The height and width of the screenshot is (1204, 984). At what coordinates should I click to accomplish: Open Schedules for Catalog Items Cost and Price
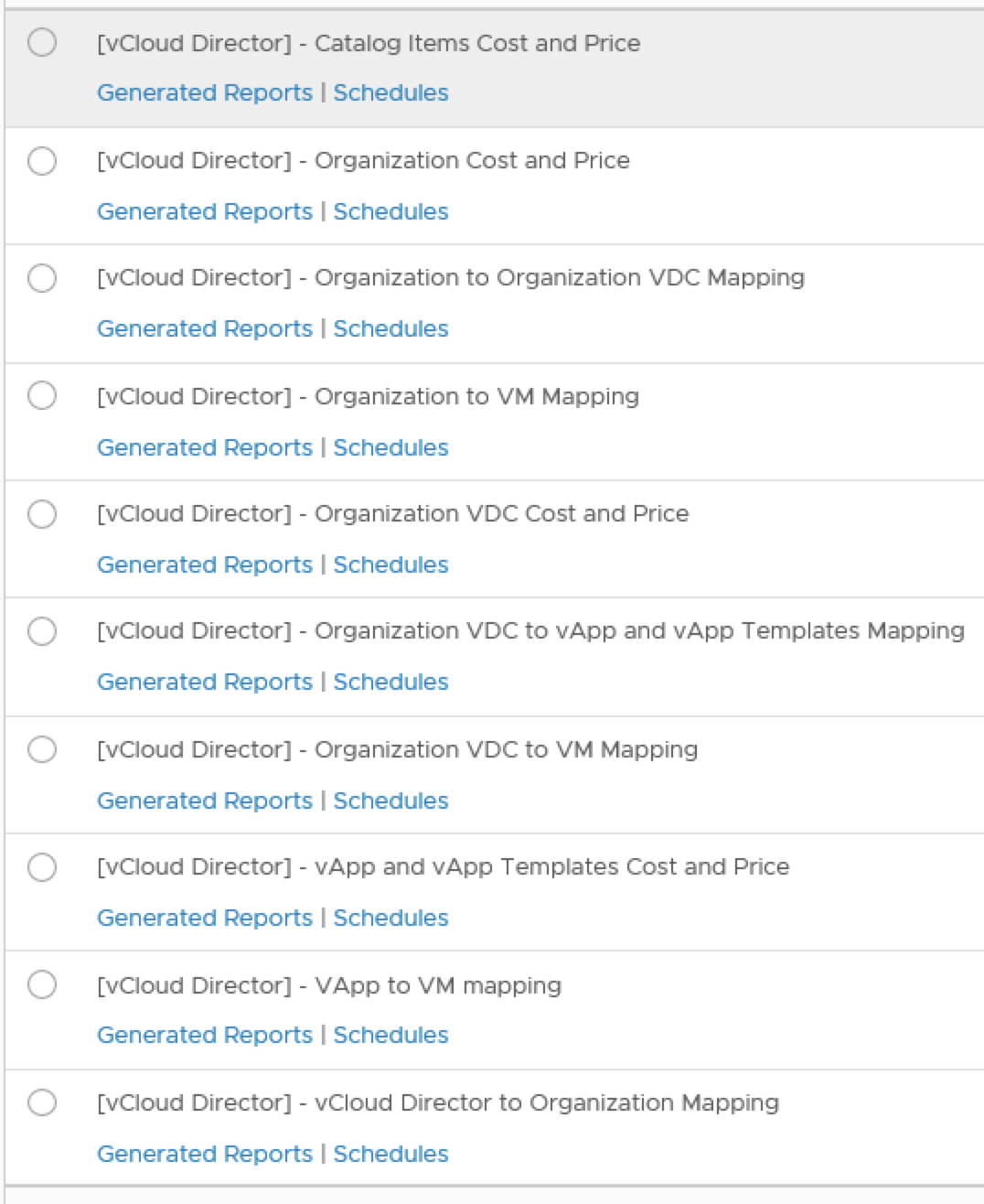(390, 93)
